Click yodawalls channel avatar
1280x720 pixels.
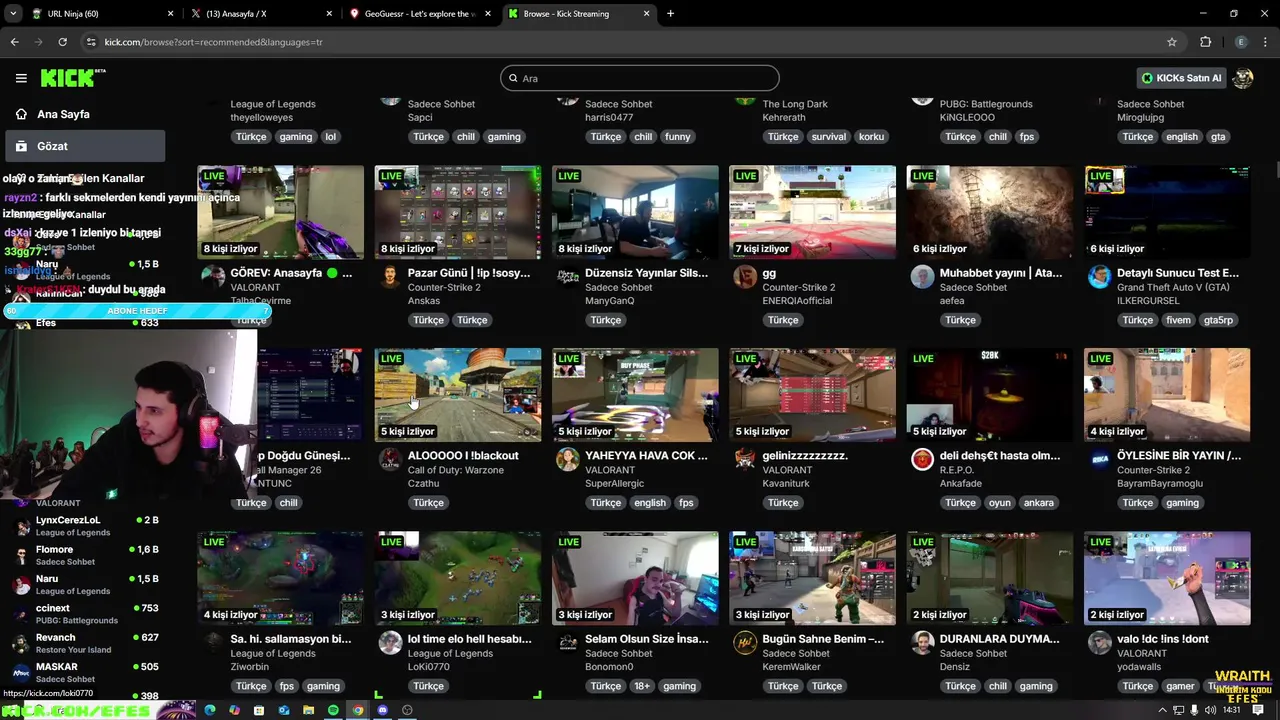tap(1099, 643)
